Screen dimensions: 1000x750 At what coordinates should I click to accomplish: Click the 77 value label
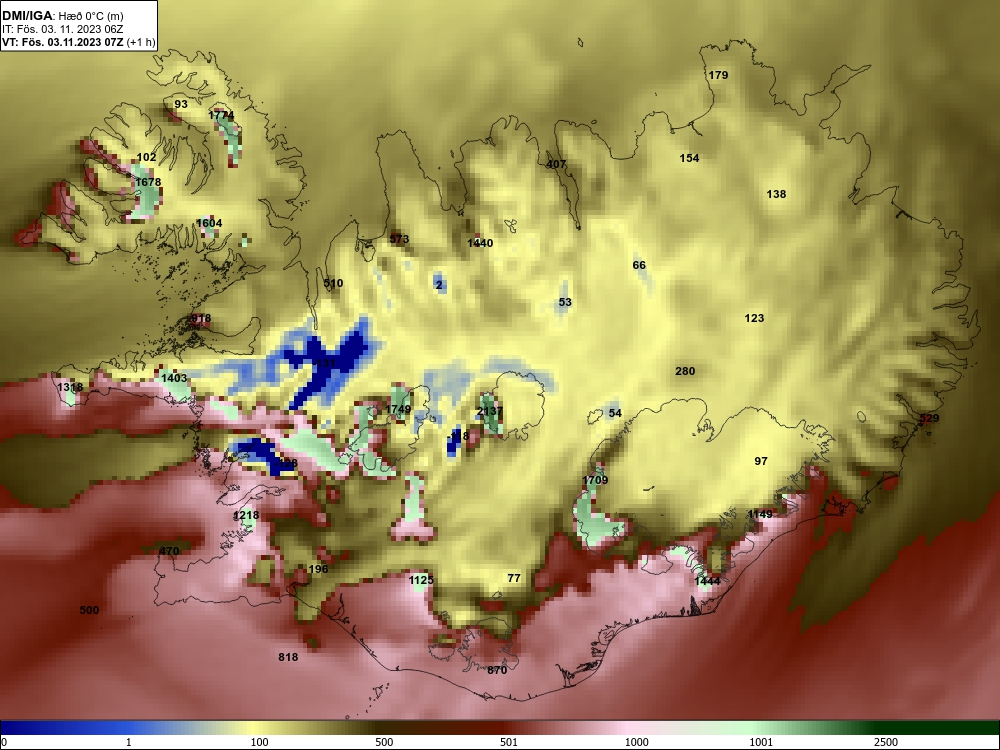point(514,578)
